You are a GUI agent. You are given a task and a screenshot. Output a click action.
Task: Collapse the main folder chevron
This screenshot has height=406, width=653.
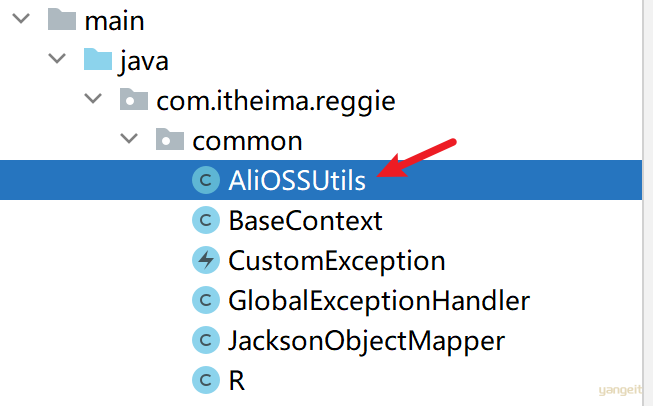point(21,18)
